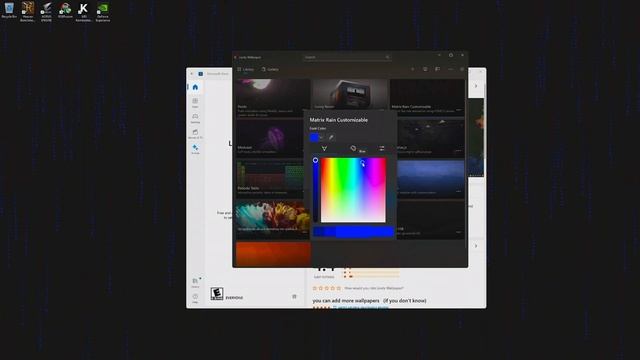Open Lively settings gear in the toolbar
Viewport: 640px width, 360px height.
462,69
